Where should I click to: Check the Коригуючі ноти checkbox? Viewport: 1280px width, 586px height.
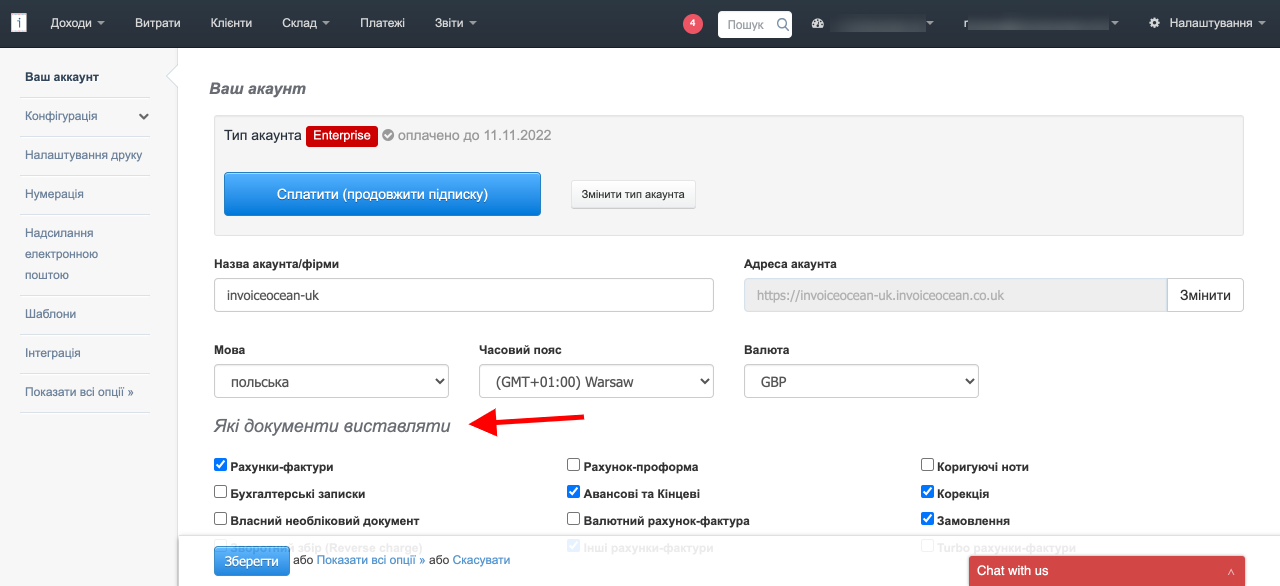(x=927, y=465)
